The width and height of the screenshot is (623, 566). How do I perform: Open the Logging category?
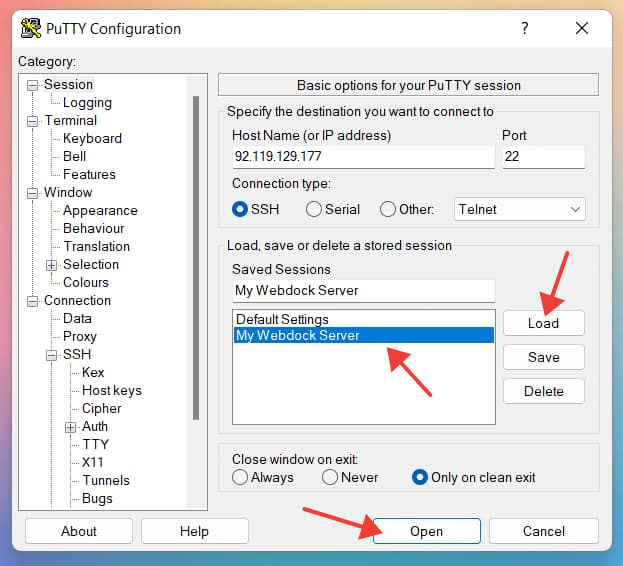[87, 102]
